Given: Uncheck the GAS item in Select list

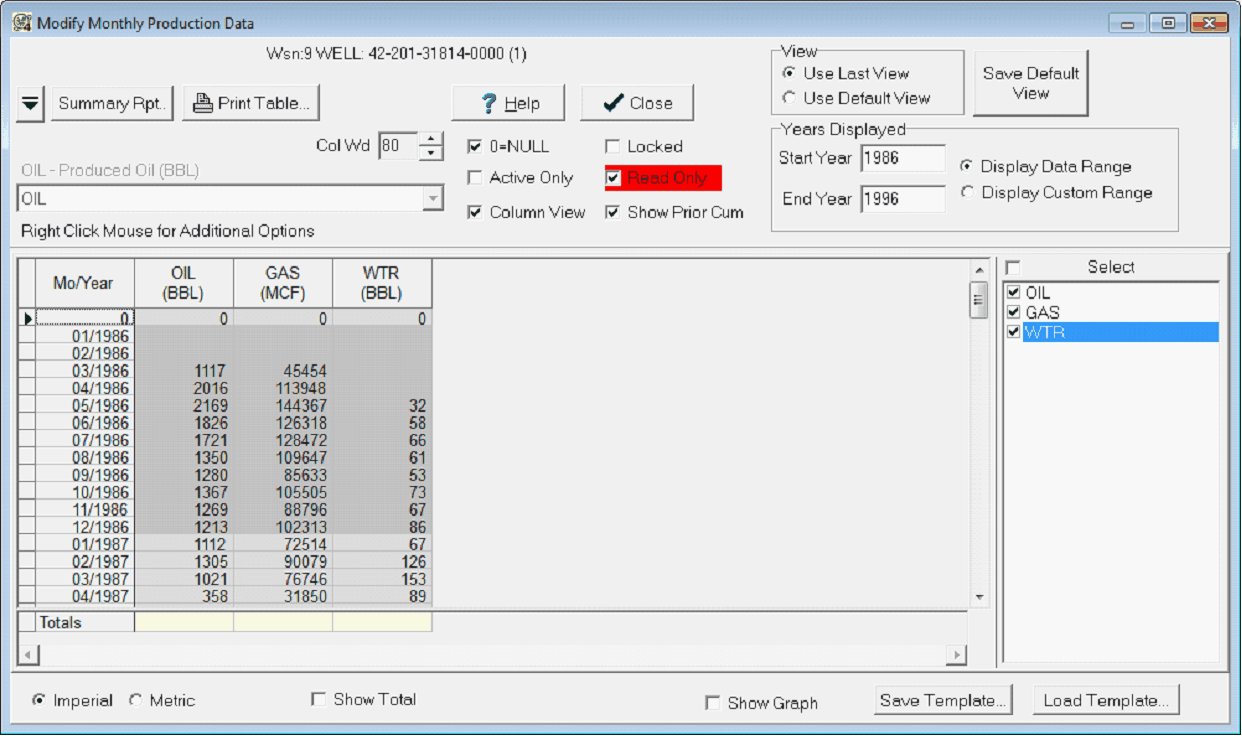Looking at the screenshot, I should click(1014, 312).
